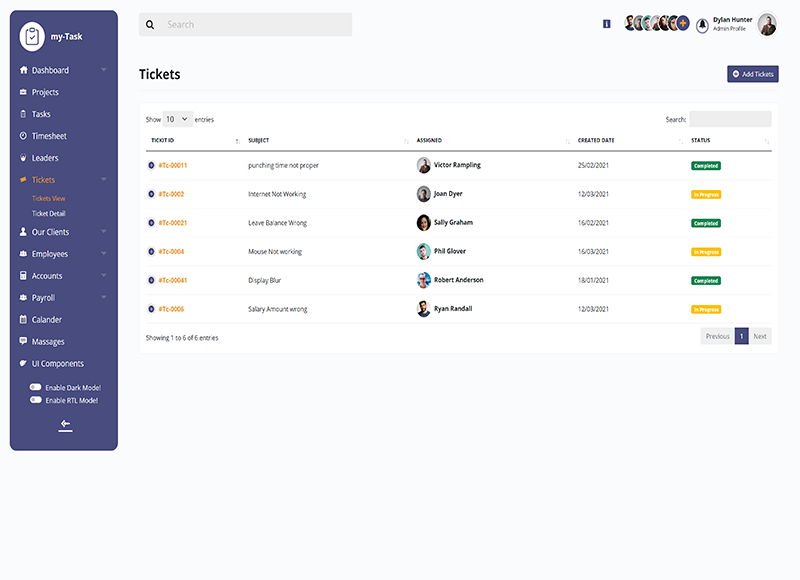Viewport: 800px width, 580px height.
Task: Click the In Progress badge for Ryan Randall
Action: pyautogui.click(x=706, y=310)
